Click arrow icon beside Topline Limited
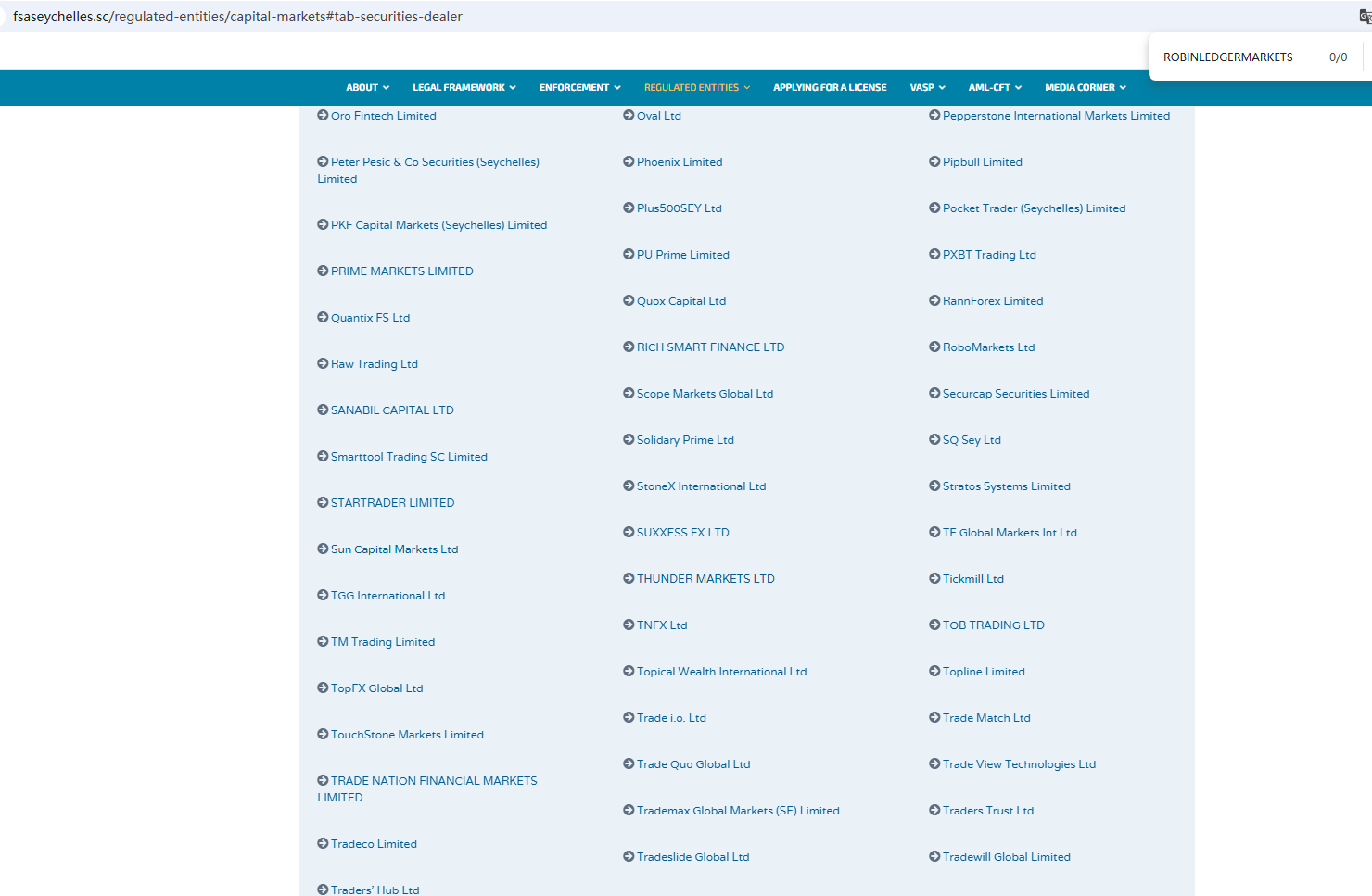Image resolution: width=1372 pixels, height=896 pixels. [934, 672]
